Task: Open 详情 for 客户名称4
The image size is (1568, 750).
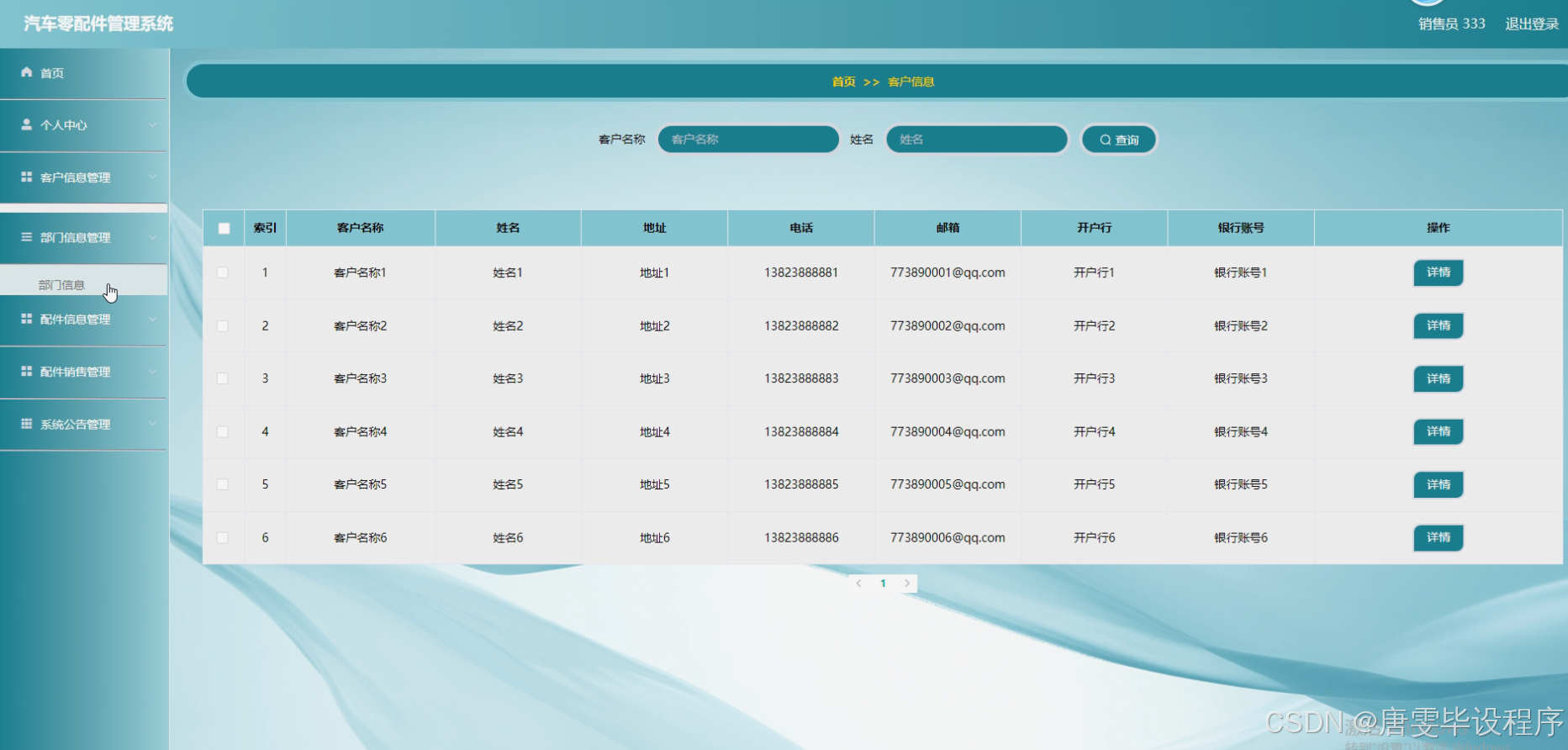Action: 1439,431
